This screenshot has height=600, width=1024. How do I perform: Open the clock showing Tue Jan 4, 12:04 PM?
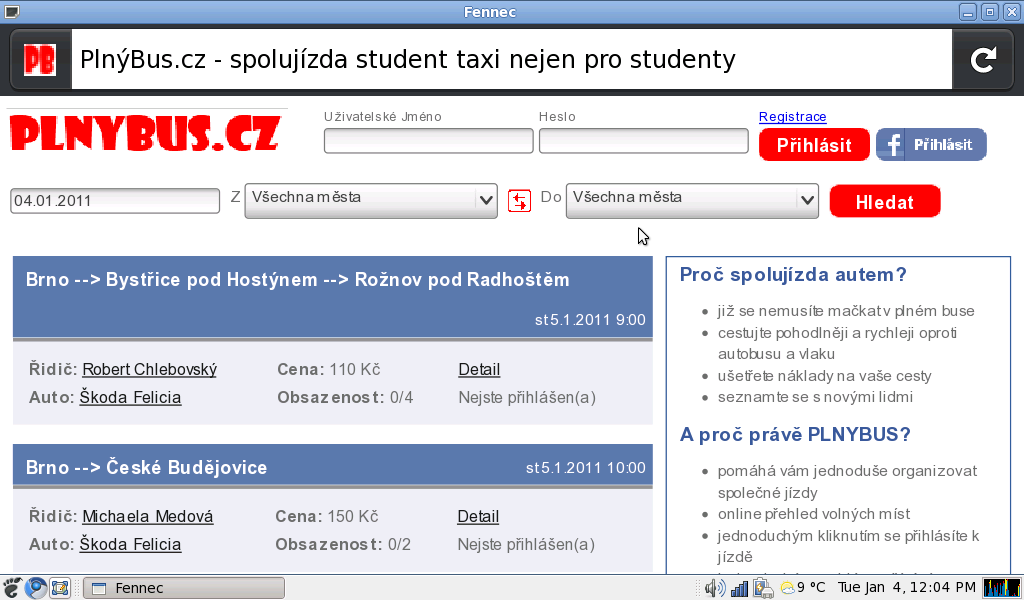click(x=907, y=588)
